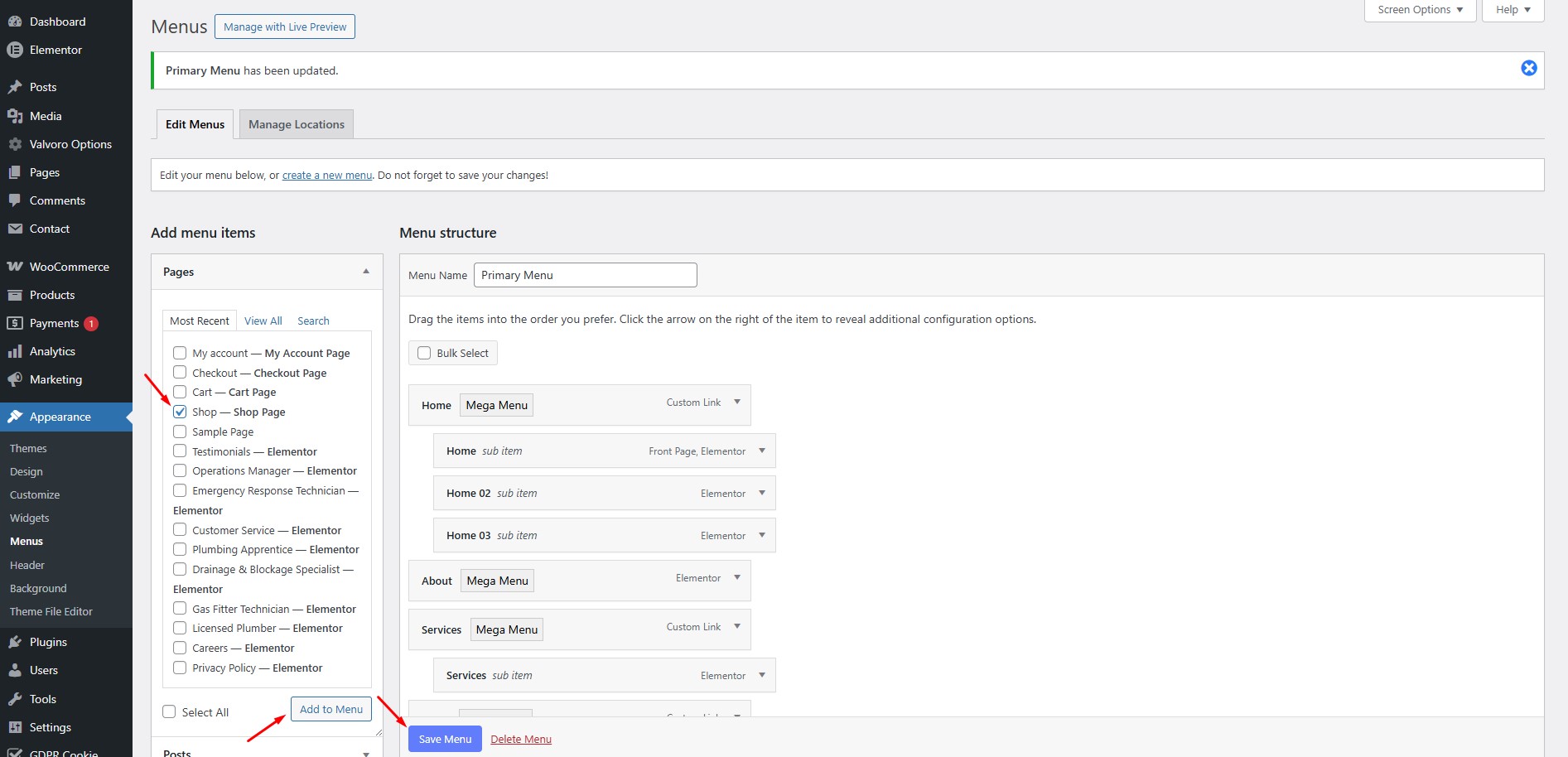Open Marketing via megaphone icon
Screen dimensions: 1568x757
click(15, 379)
